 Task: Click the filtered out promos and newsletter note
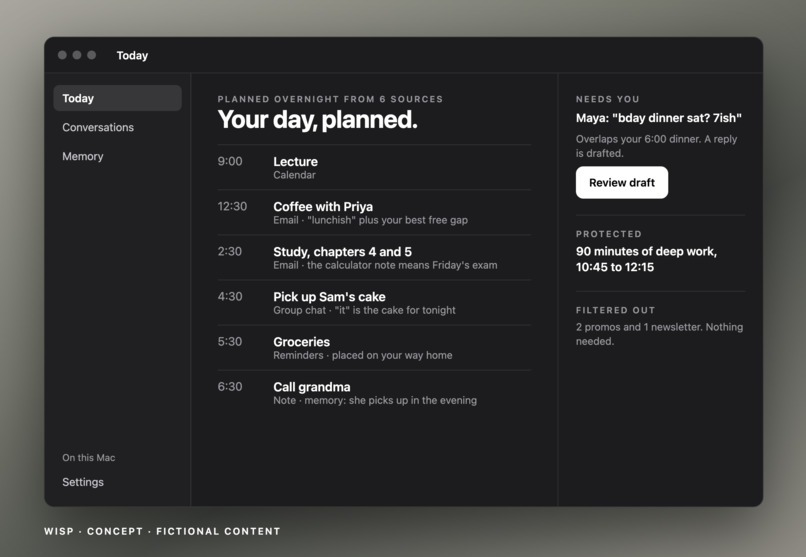(x=659, y=334)
